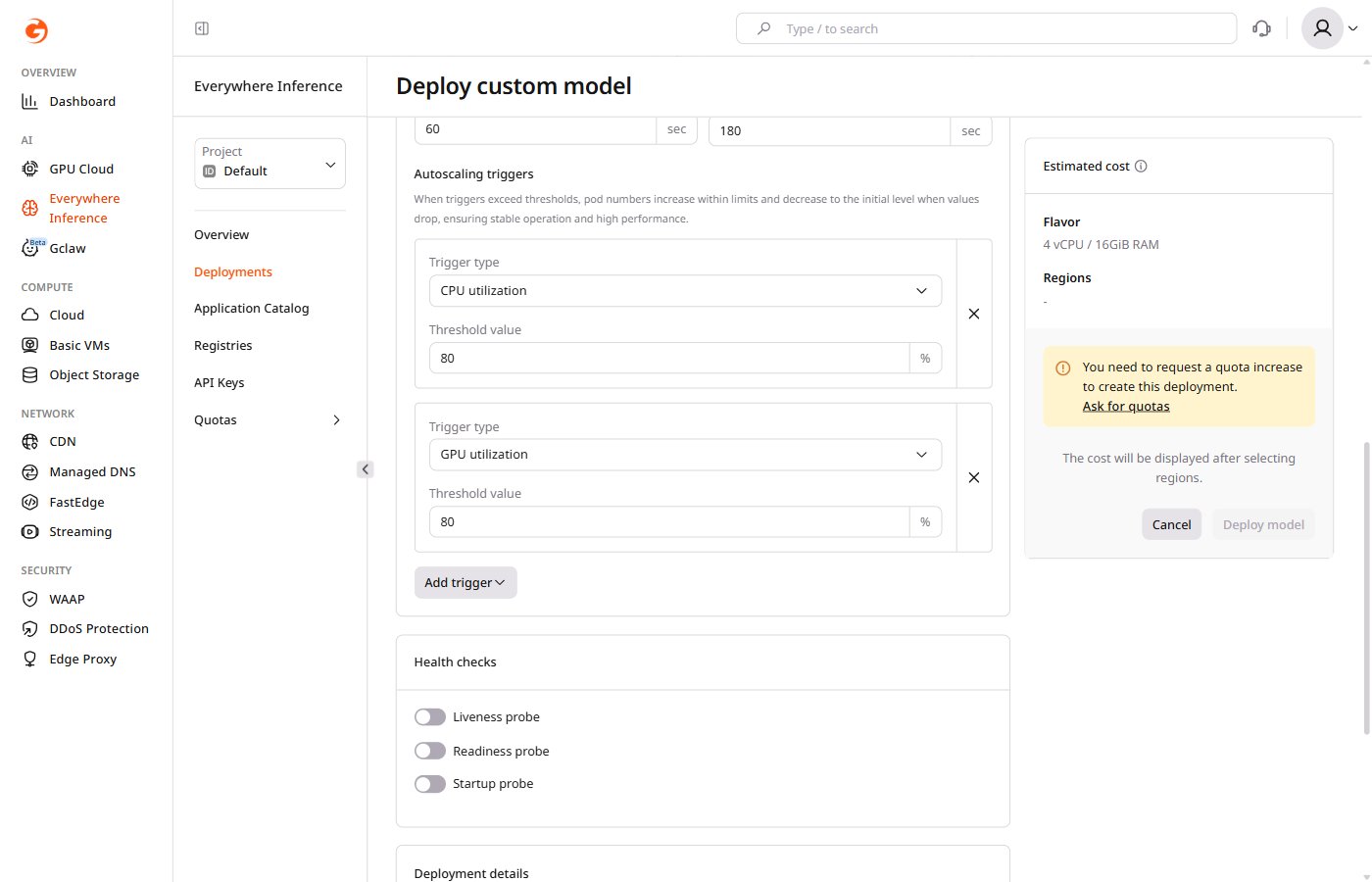Open Registries

[x=223, y=345]
